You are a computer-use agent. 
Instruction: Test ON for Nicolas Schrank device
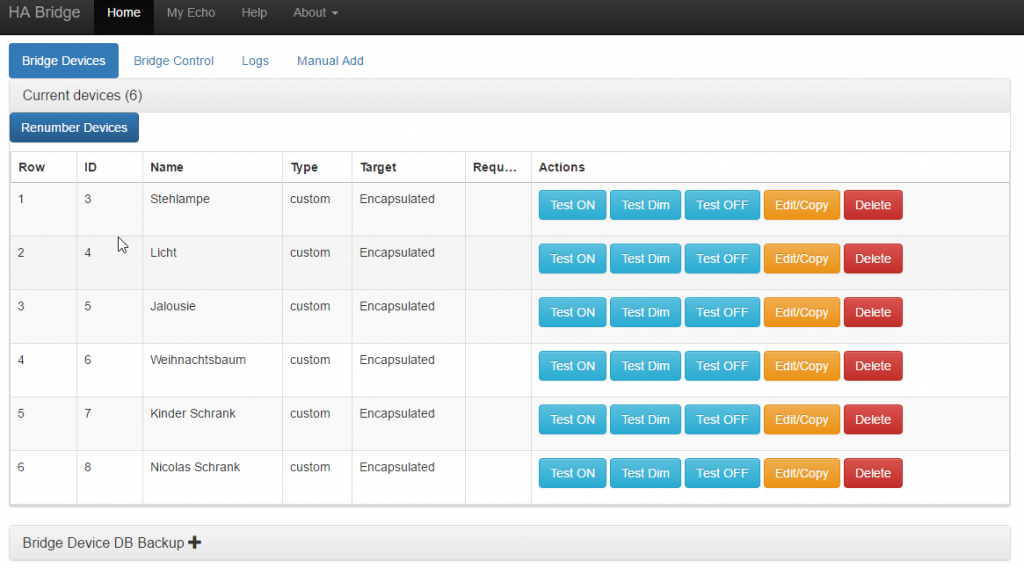coord(572,474)
